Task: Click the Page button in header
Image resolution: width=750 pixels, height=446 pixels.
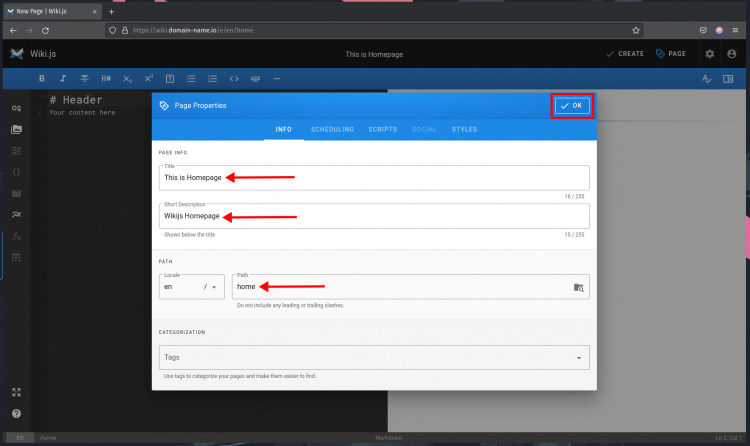Action: click(x=671, y=53)
